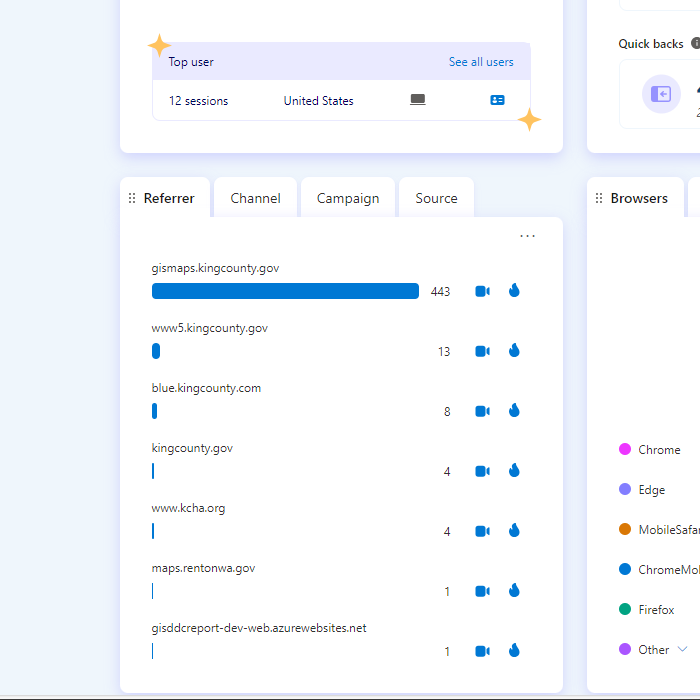Click the Referrer card drag handle
Image resolution: width=700 pixels, height=700 pixels.
tap(132, 199)
